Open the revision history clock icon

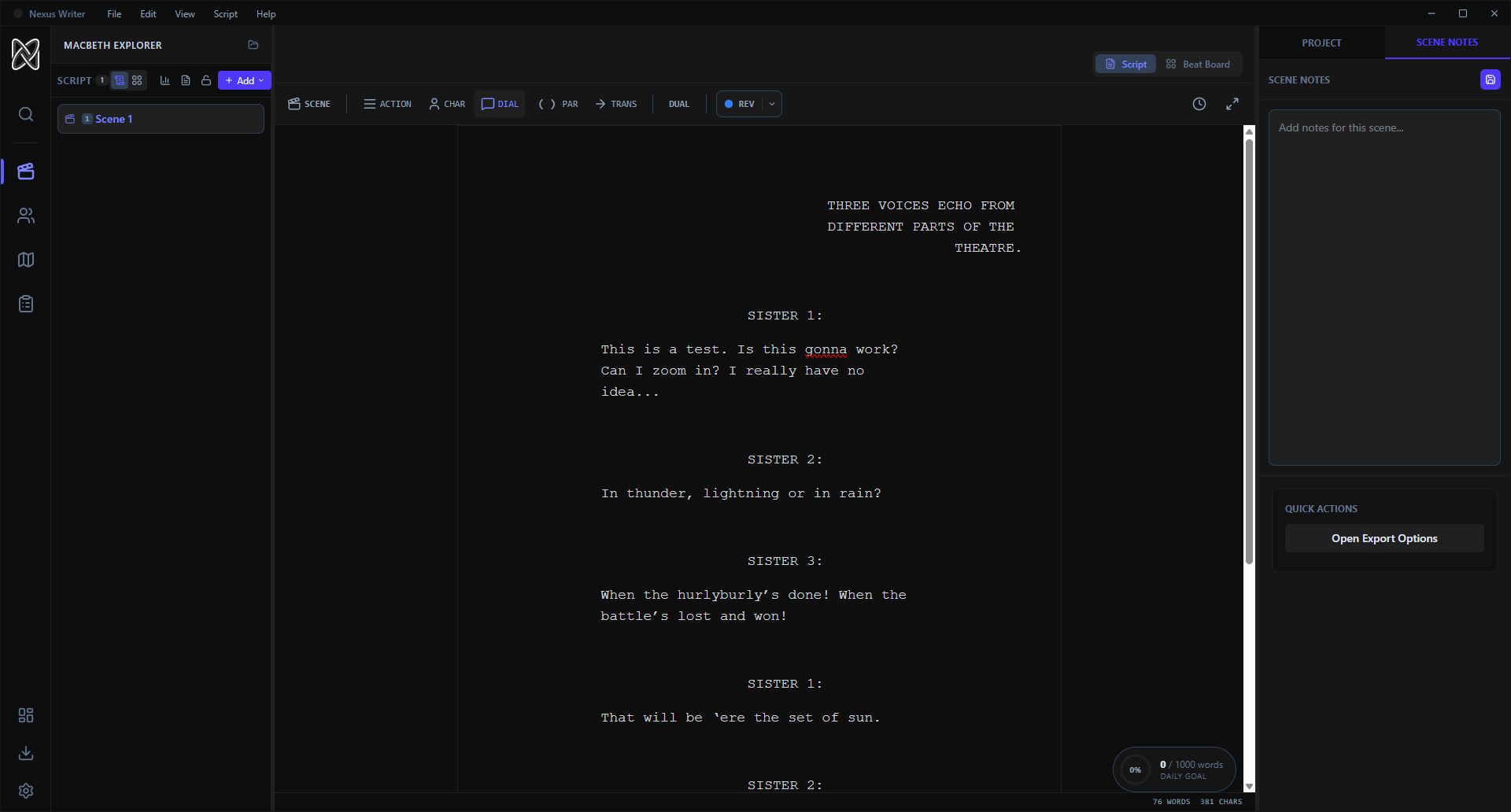tap(1199, 104)
